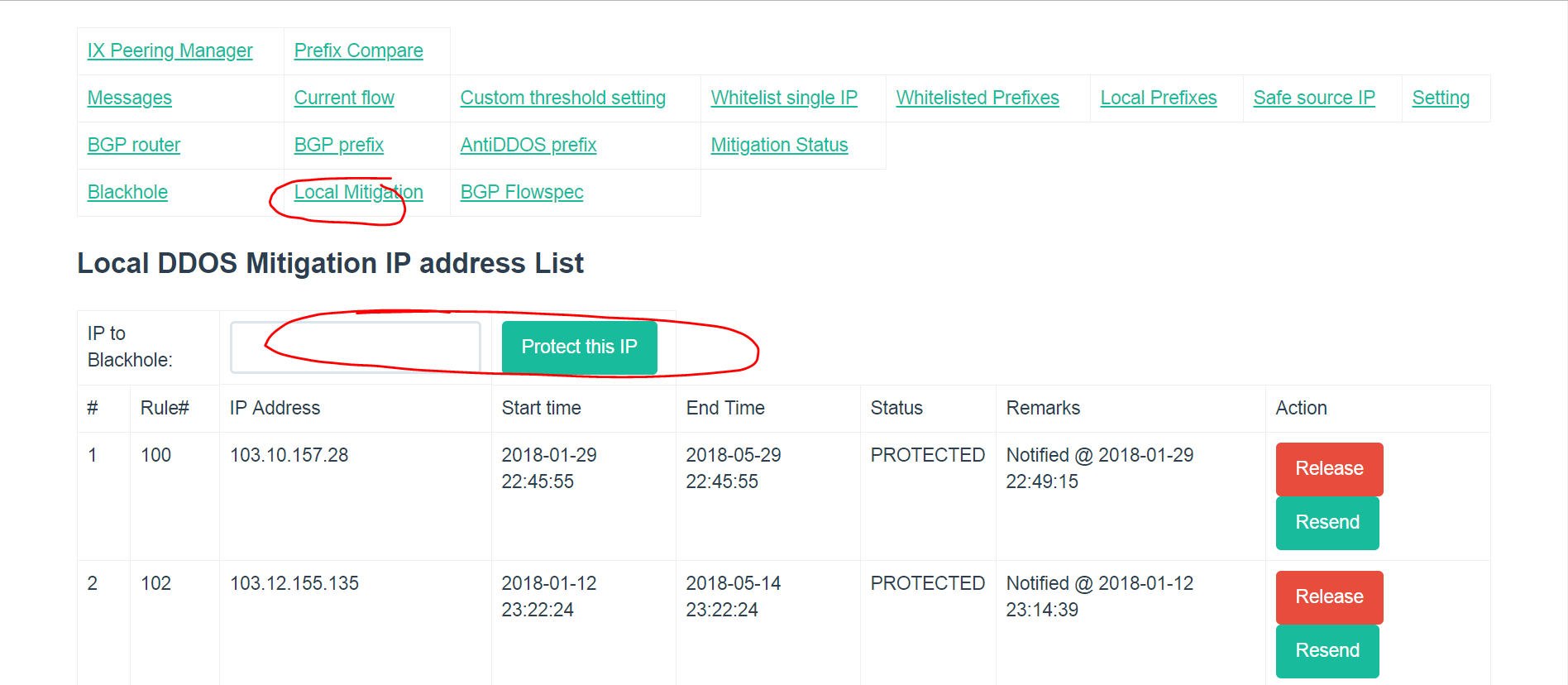The image size is (1568, 685).
Task: Release protection for 103.10.157.28
Action: (1328, 469)
